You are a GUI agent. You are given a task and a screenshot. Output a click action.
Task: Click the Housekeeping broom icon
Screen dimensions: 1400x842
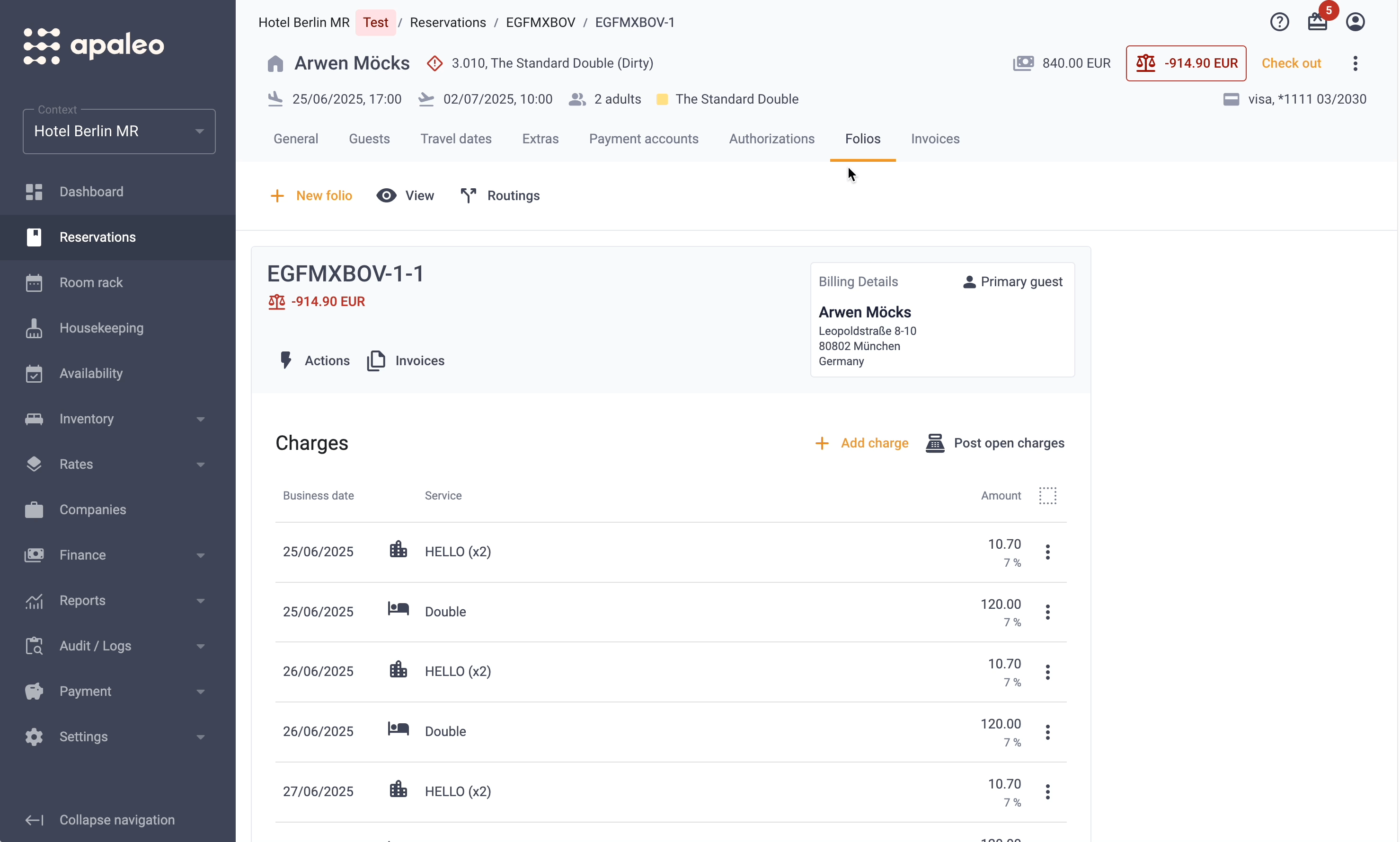(x=34, y=328)
